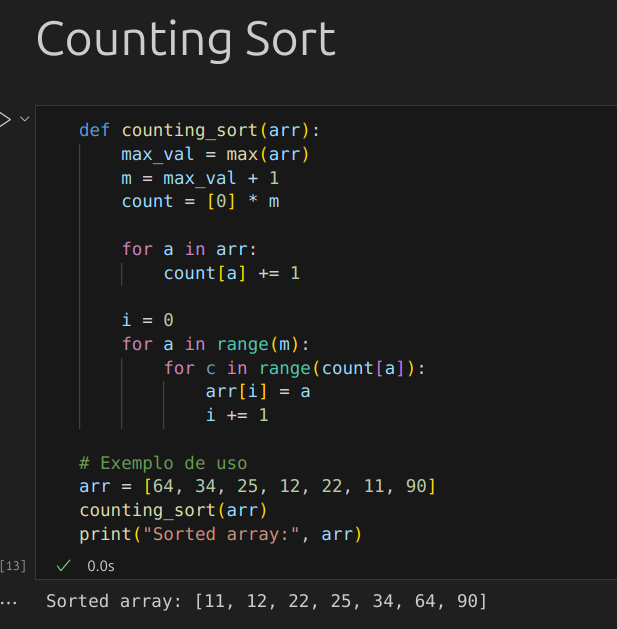Place cursor on the def counting_sort line
This screenshot has width=617, height=629.
click(206, 130)
